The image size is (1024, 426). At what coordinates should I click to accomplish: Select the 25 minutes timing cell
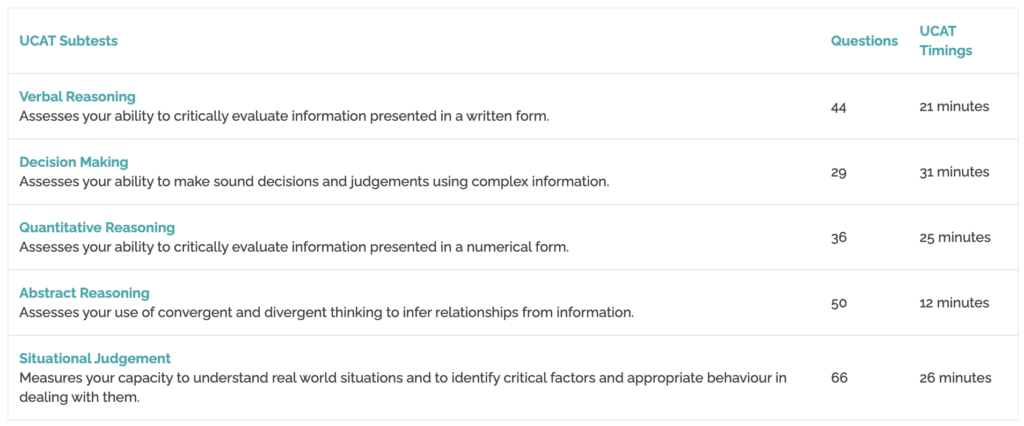[954, 238]
